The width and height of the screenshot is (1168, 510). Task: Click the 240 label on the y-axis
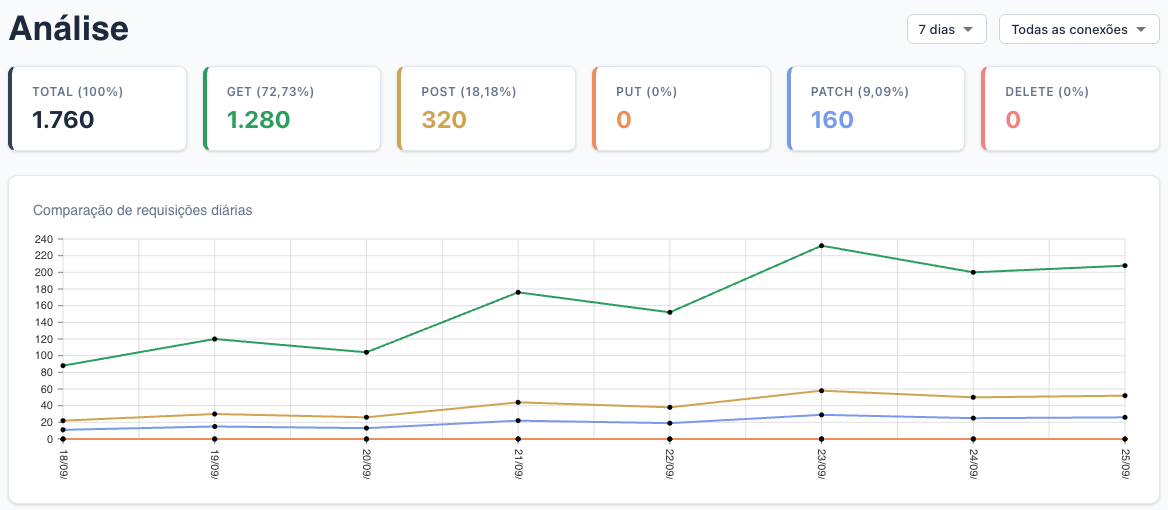tap(43, 239)
